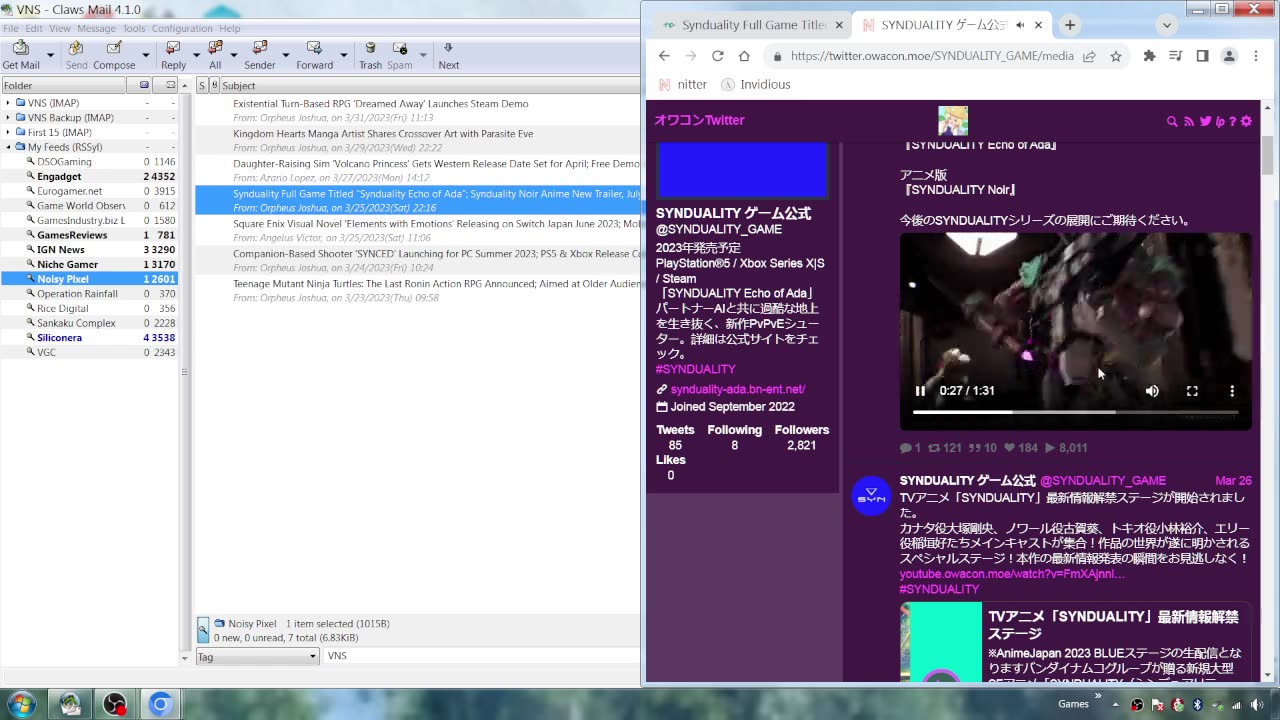The height and width of the screenshot is (720, 1280).
Task: Open the View menu in Claws Mail
Action: [60, 28]
